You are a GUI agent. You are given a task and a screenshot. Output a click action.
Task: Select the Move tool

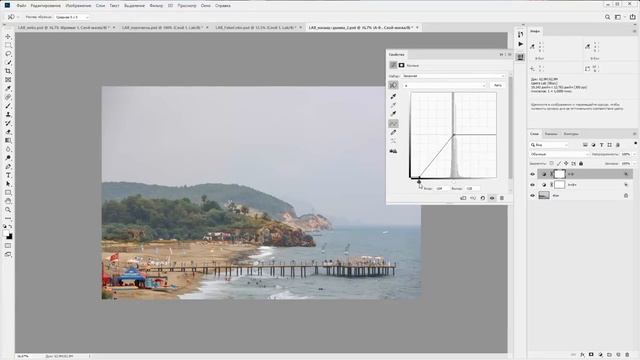[8, 37]
